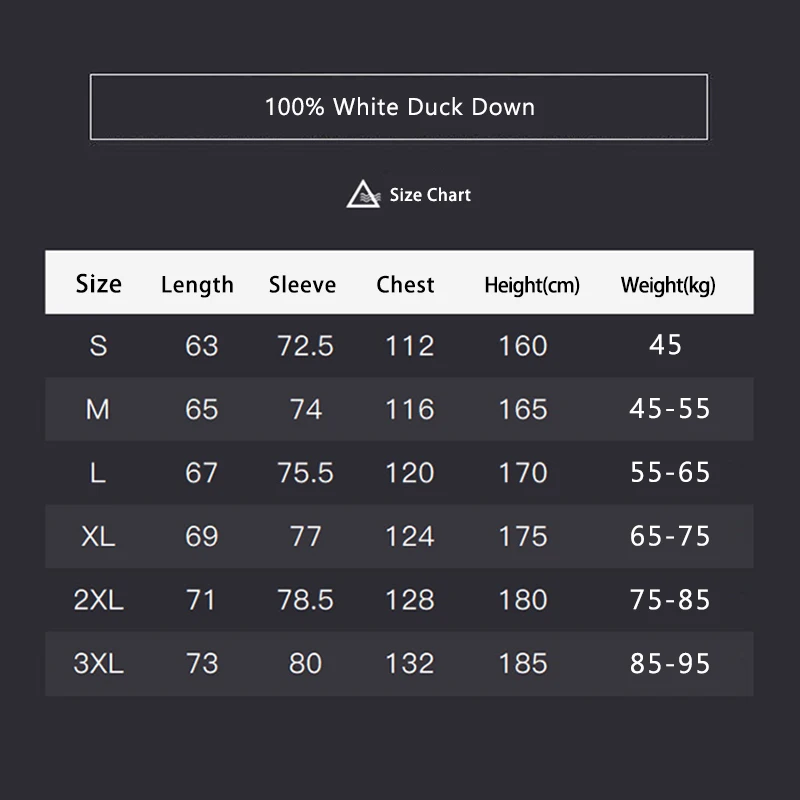This screenshot has height=800, width=800.
Task: Click the triangle logo icon beside Size Chart
Action: [364, 194]
